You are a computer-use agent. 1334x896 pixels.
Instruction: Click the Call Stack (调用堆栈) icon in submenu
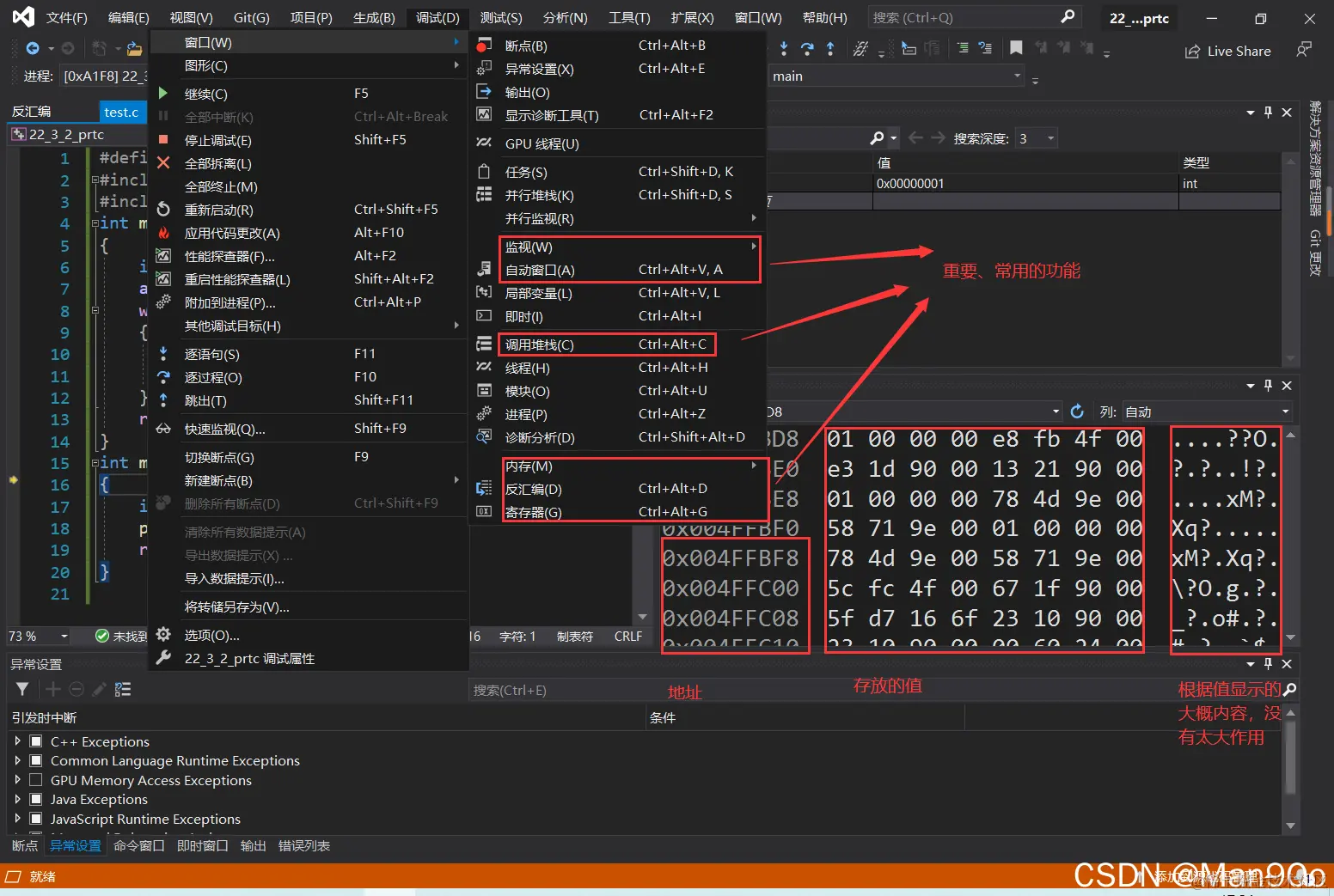point(485,344)
